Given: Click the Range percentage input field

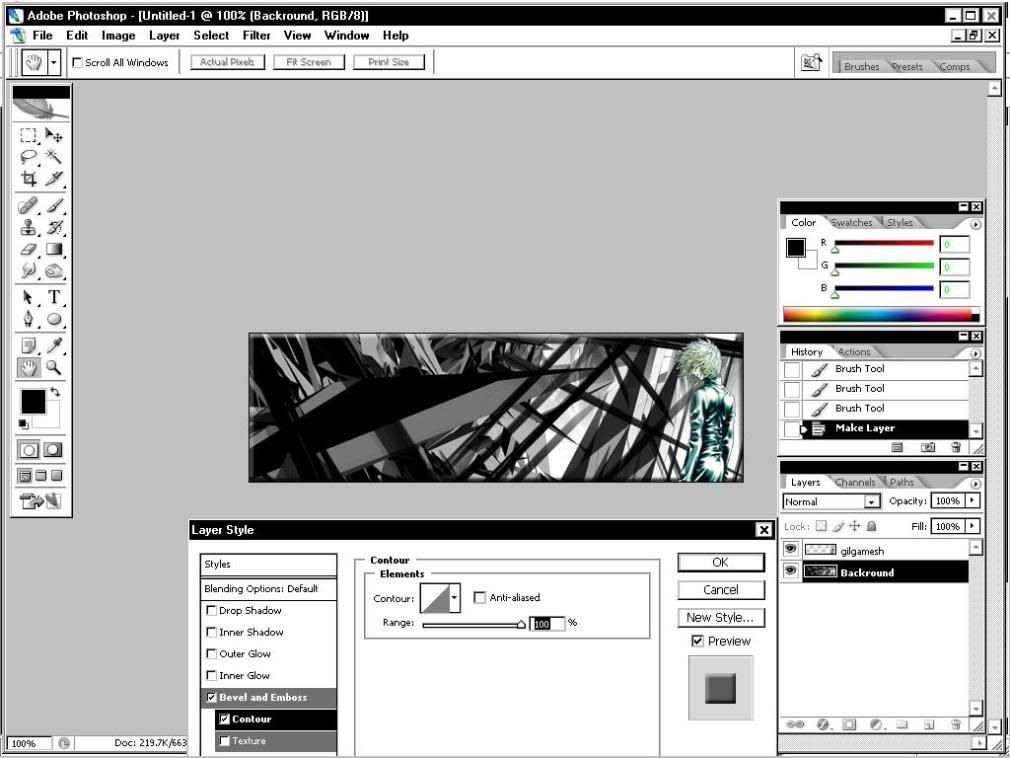Looking at the screenshot, I should click(546, 623).
